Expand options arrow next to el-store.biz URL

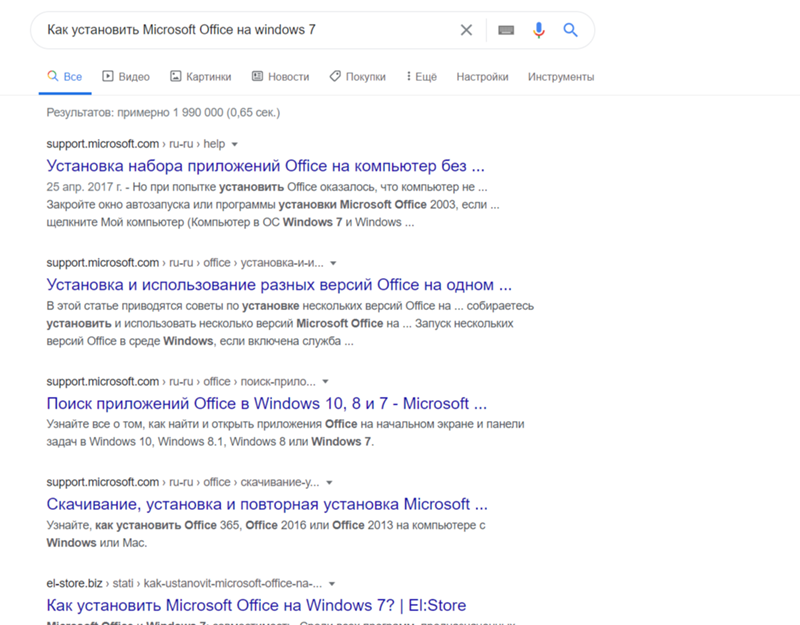pyautogui.click(x=332, y=584)
